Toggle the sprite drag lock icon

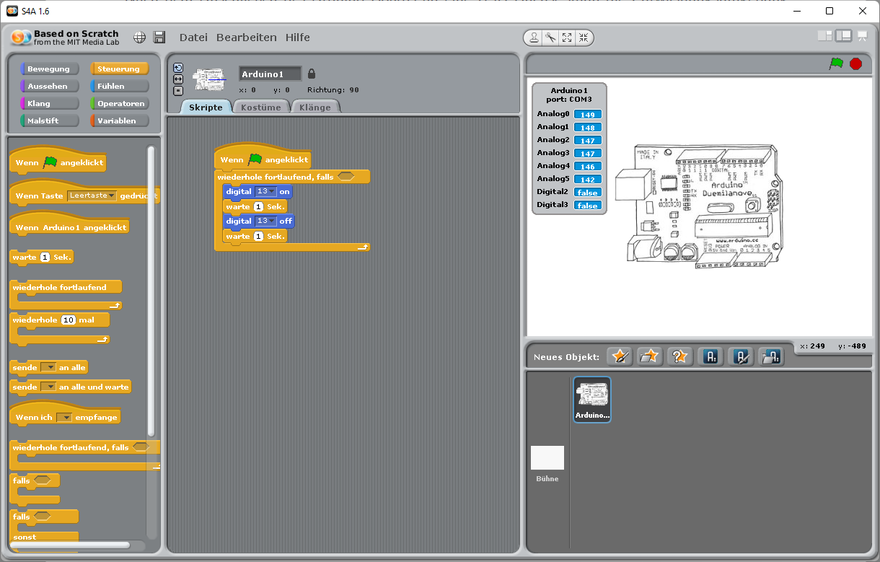311,74
